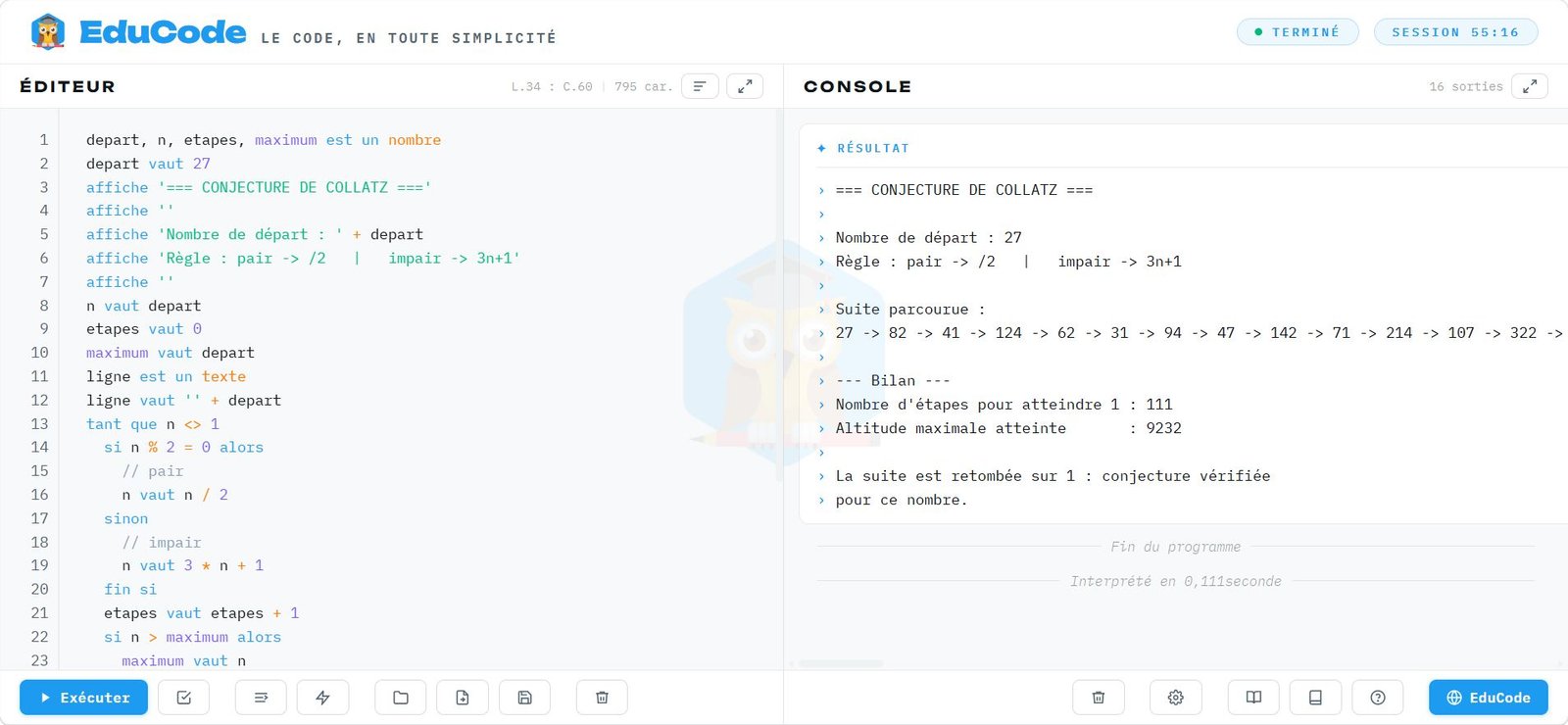This screenshot has width=1568, height=725.
Task: Click console line 'Suite parcourue :'
Action: coord(910,309)
